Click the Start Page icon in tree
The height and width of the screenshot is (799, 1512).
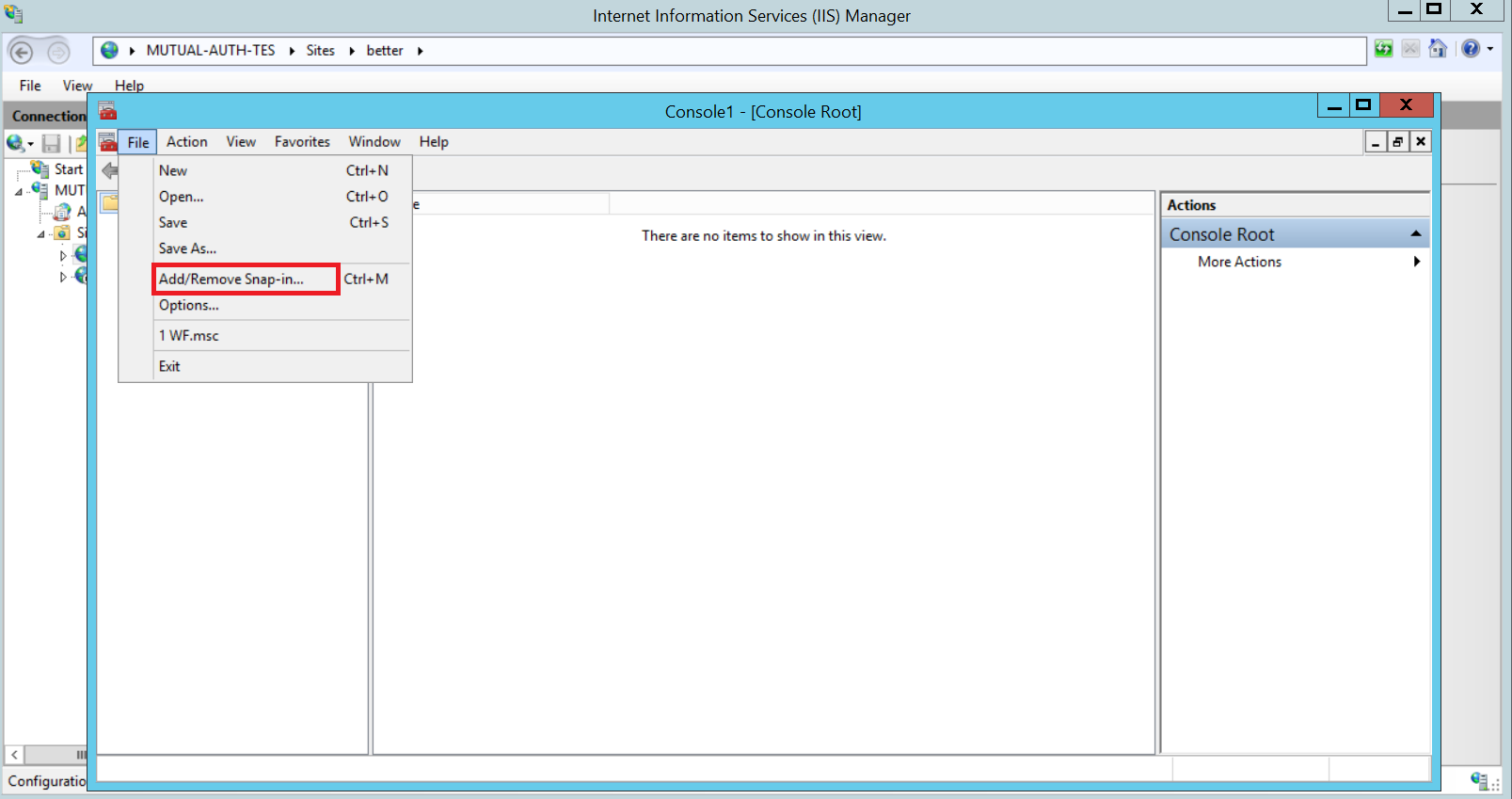(40, 168)
